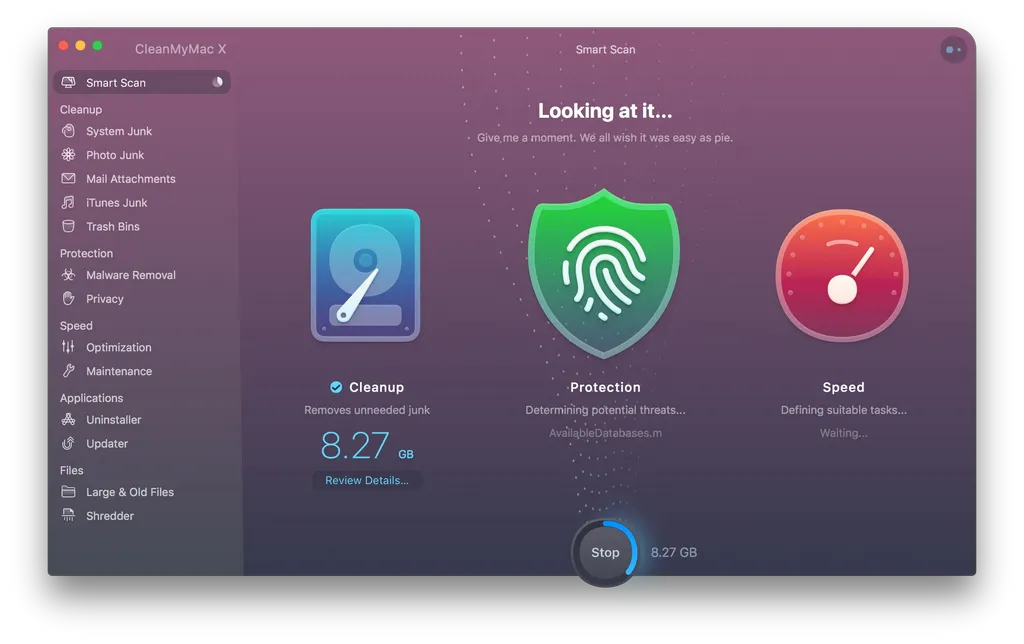Click the Files section header

[x=71, y=470]
